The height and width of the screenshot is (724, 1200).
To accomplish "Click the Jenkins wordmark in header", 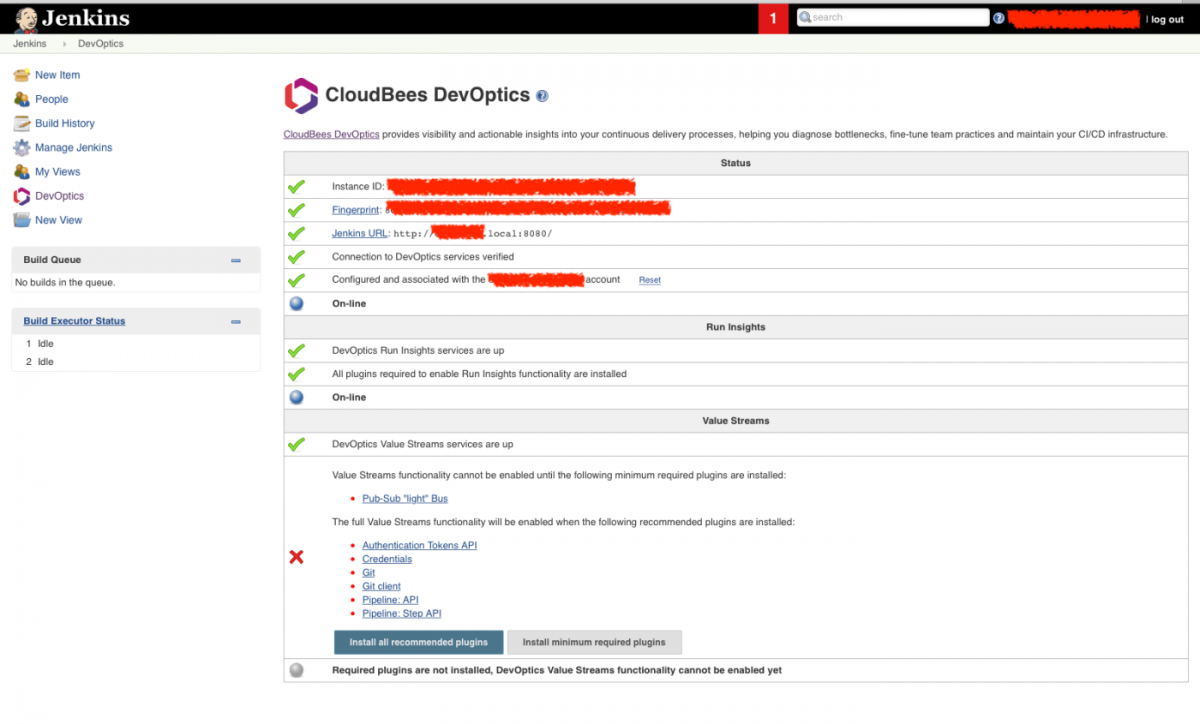I will (x=85, y=17).
